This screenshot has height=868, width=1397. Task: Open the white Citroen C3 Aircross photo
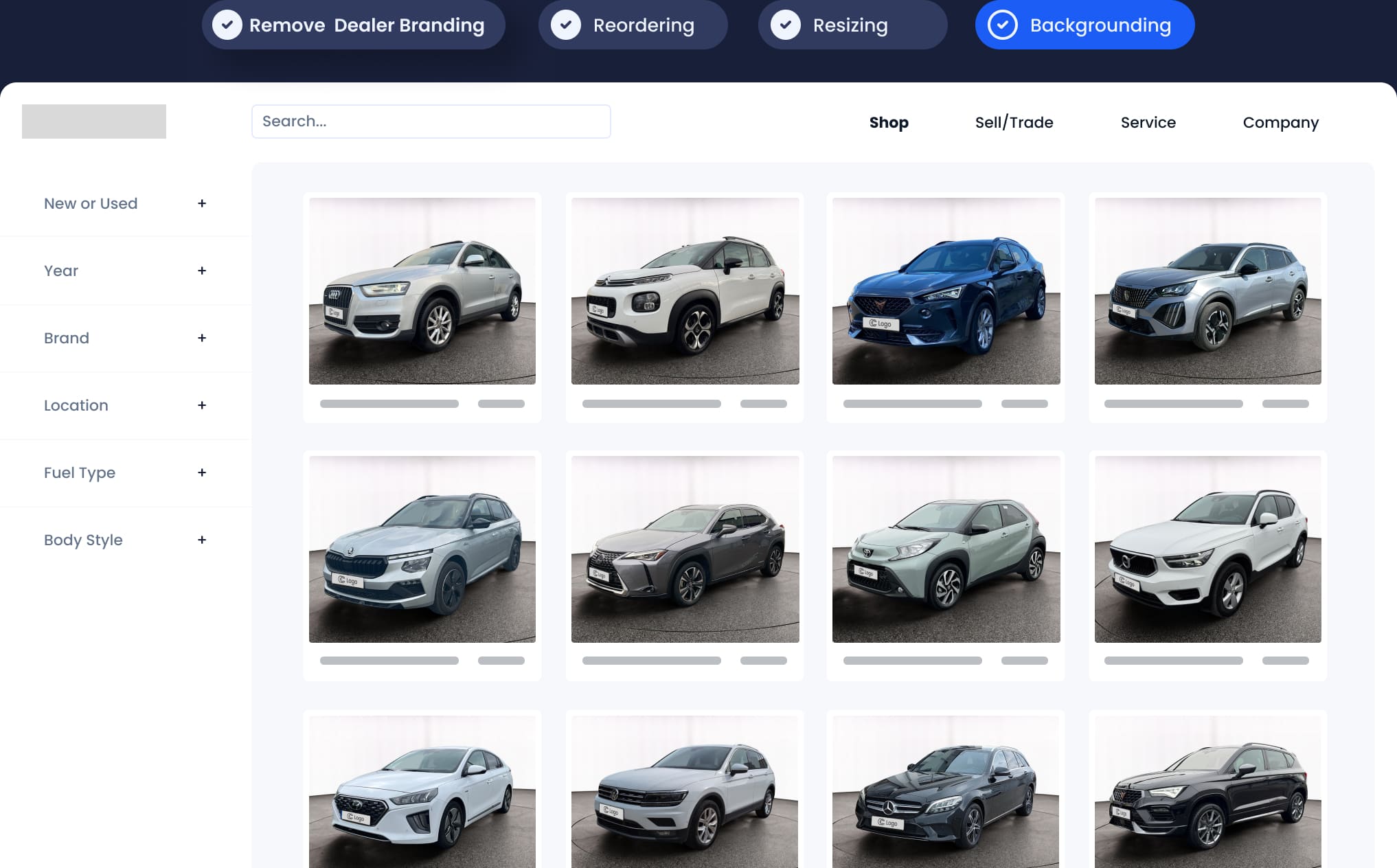(x=685, y=291)
